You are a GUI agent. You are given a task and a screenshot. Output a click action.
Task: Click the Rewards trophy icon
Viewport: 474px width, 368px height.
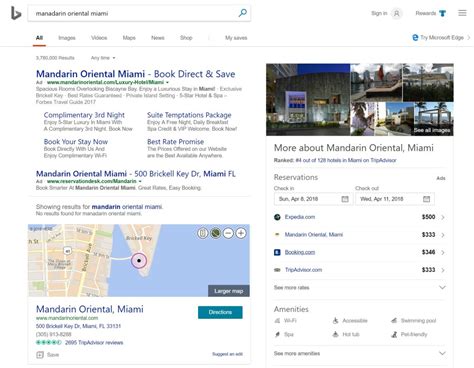pyautogui.click(x=442, y=13)
